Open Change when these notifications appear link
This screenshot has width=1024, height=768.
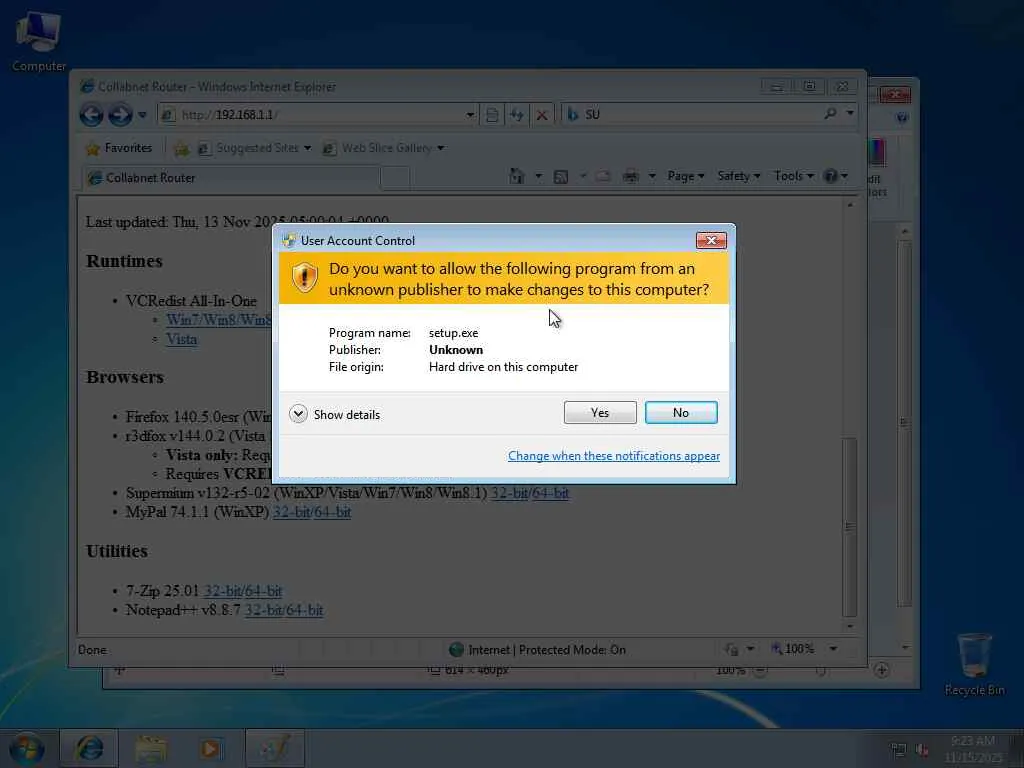(614, 456)
